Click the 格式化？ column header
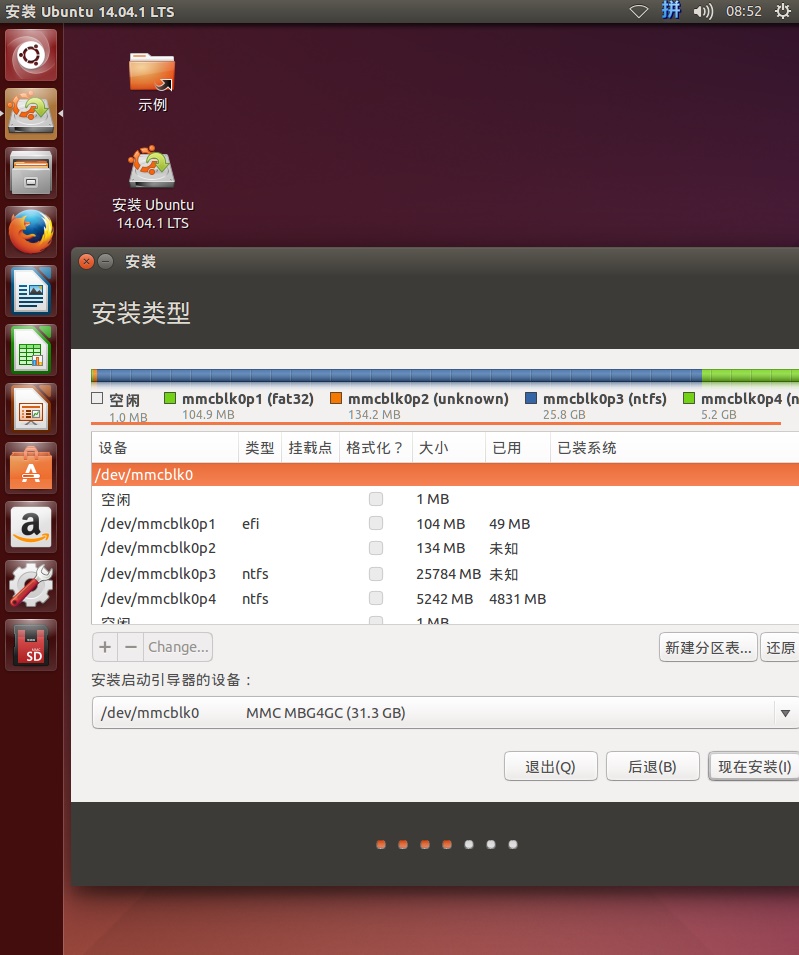This screenshot has height=955, width=799. (376, 448)
